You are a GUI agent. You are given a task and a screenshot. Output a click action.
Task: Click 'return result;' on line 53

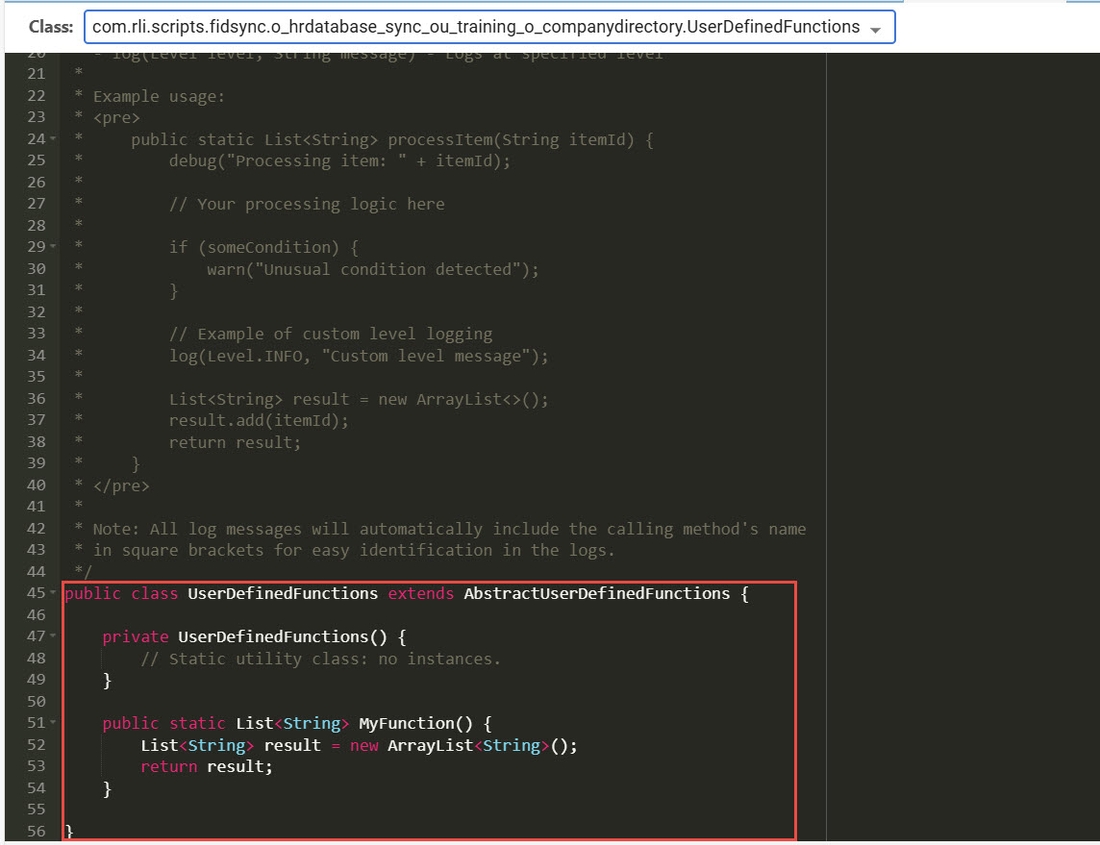(x=206, y=766)
